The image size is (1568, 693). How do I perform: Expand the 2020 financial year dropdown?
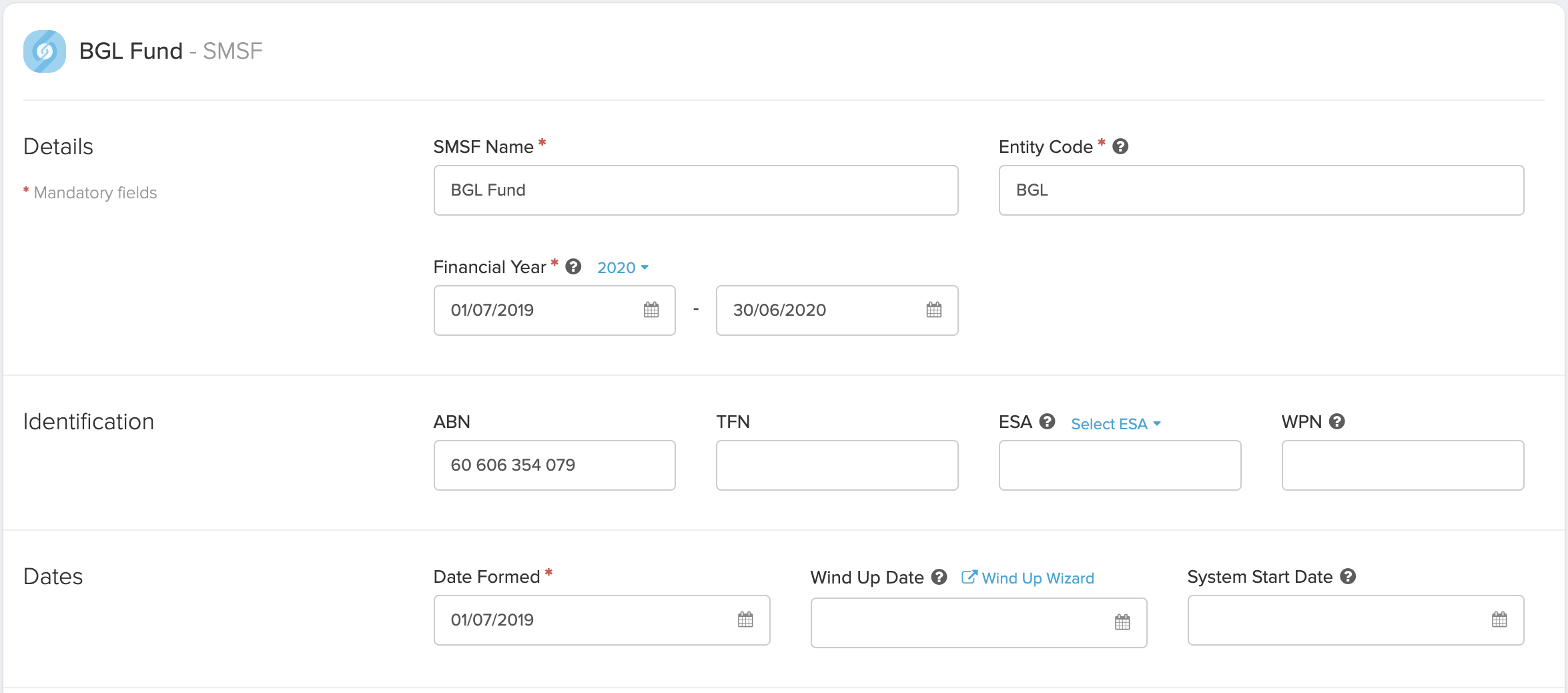[x=623, y=268]
